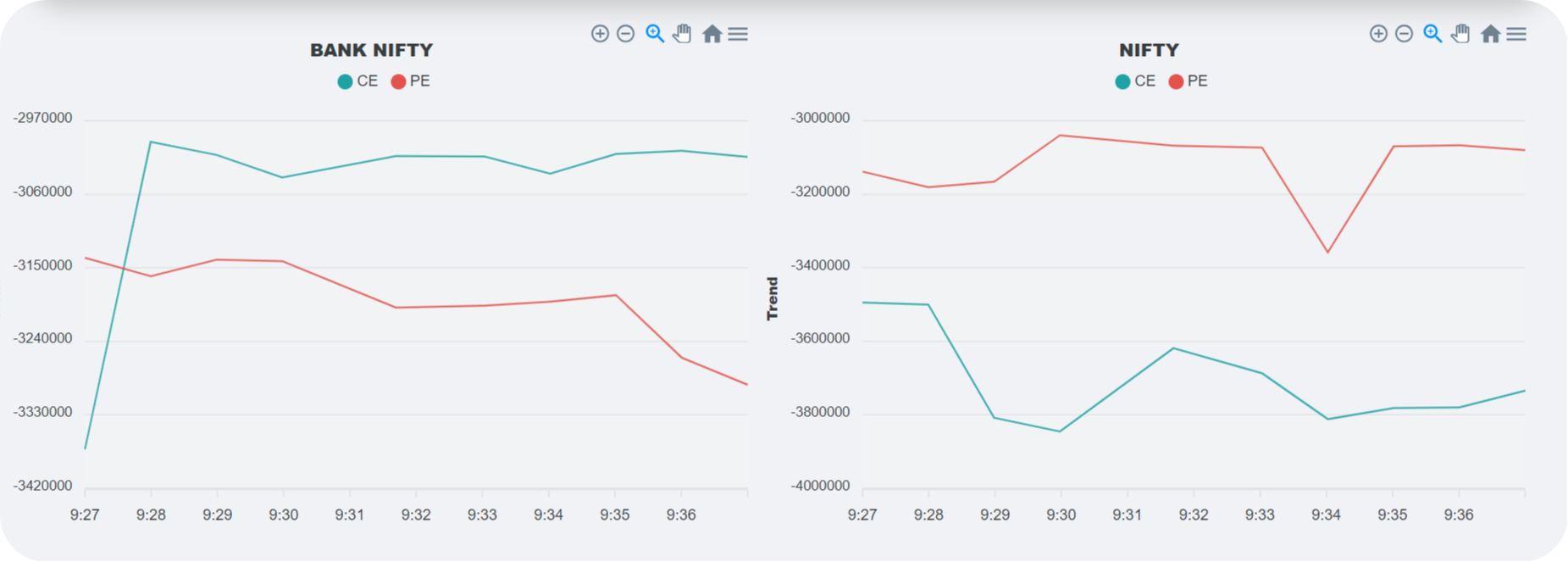Click the -3330000 y-axis label on BANK NIFTY

pos(42,413)
